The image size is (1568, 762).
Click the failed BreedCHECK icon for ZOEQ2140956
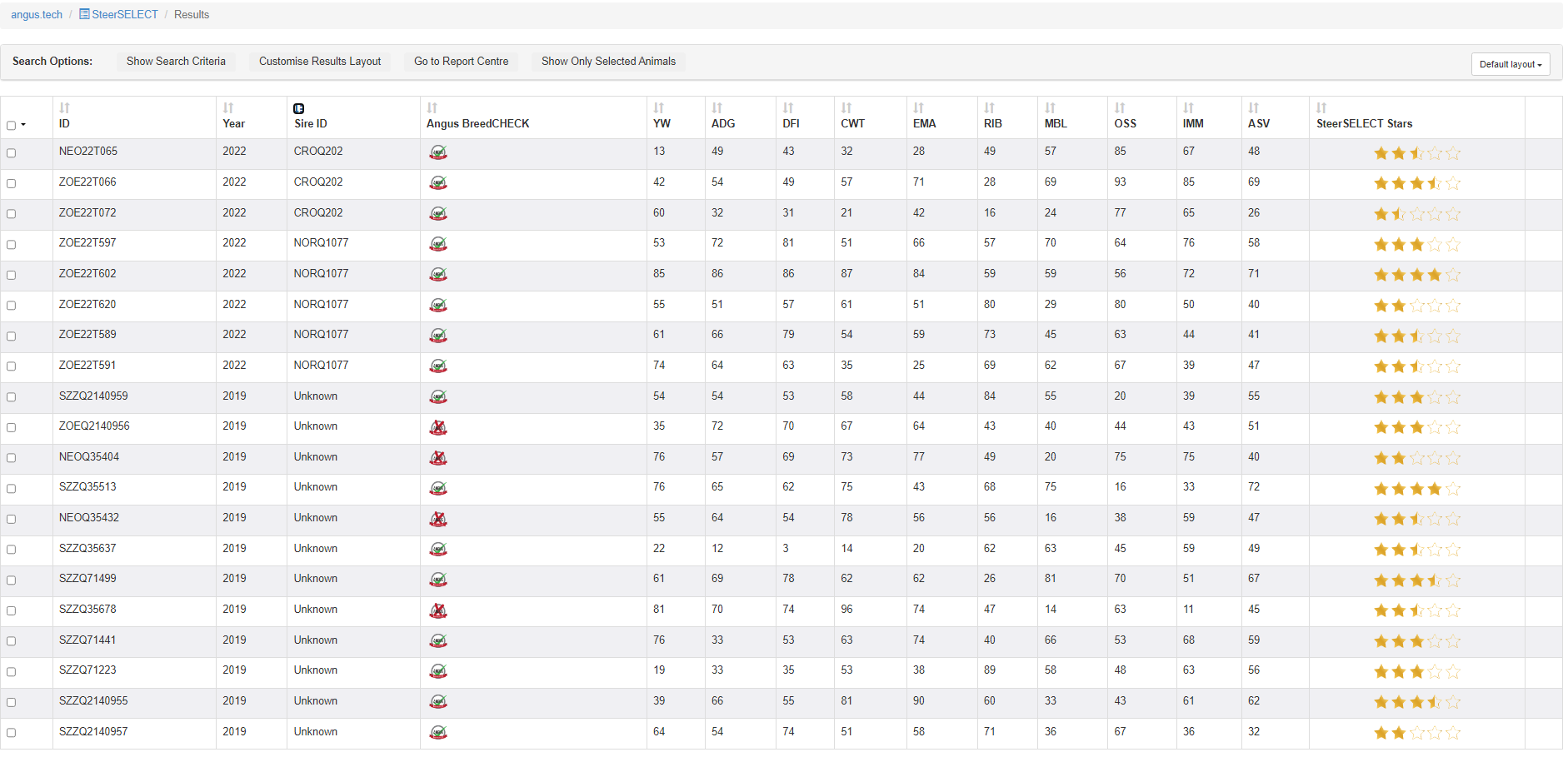point(438,427)
